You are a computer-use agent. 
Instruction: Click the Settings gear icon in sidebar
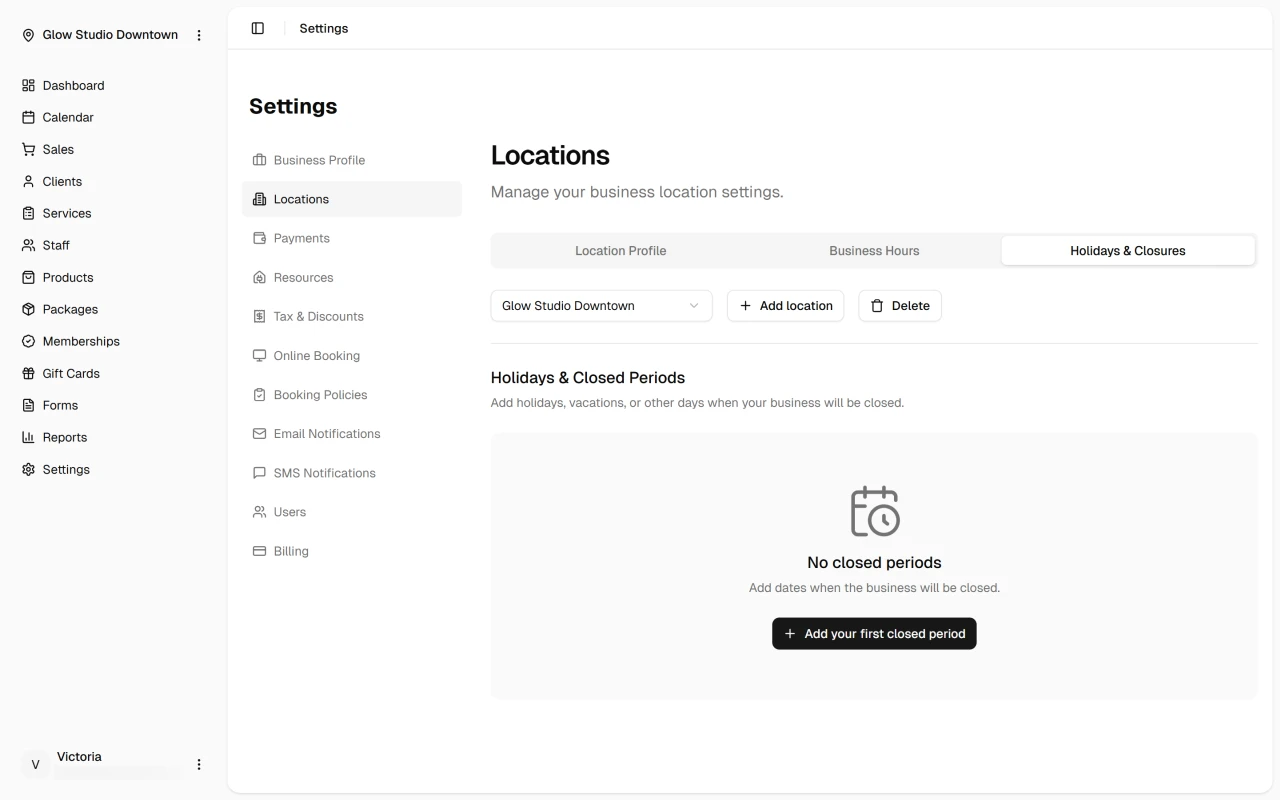tap(28, 469)
